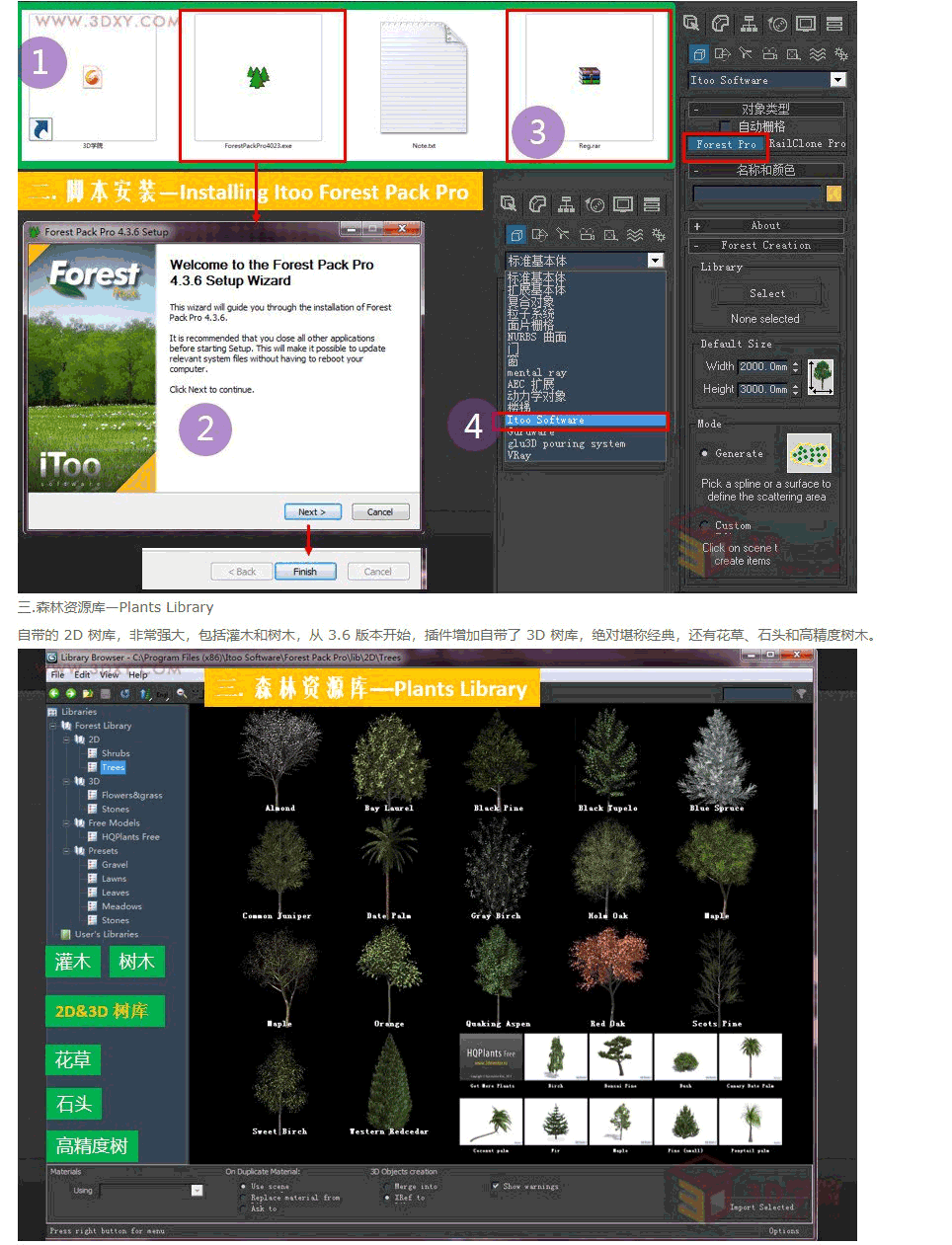Select the Use scene radio option
This screenshot has width=952, height=1245.
click(x=243, y=1186)
